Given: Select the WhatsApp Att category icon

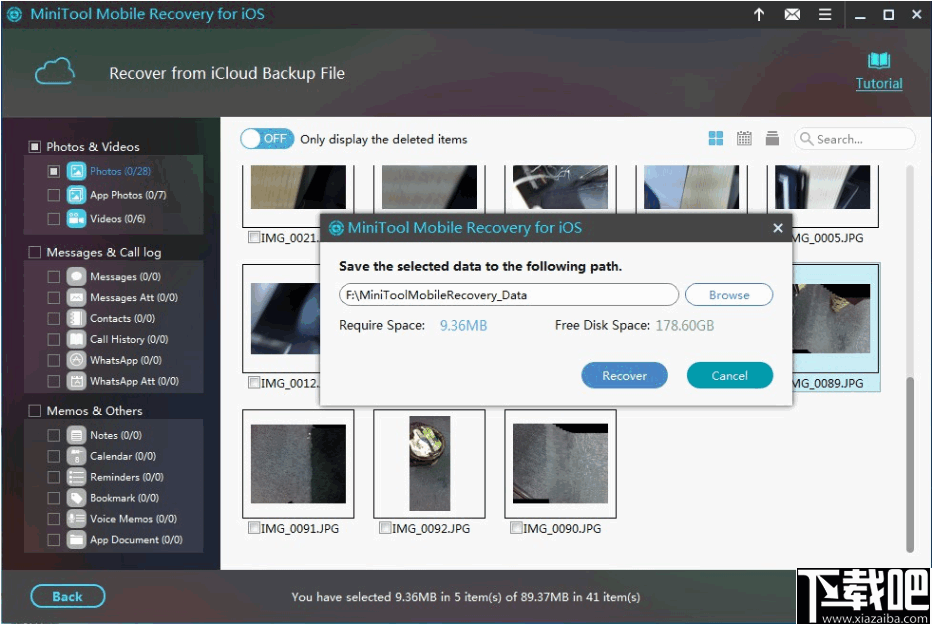Looking at the screenshot, I should (x=76, y=381).
